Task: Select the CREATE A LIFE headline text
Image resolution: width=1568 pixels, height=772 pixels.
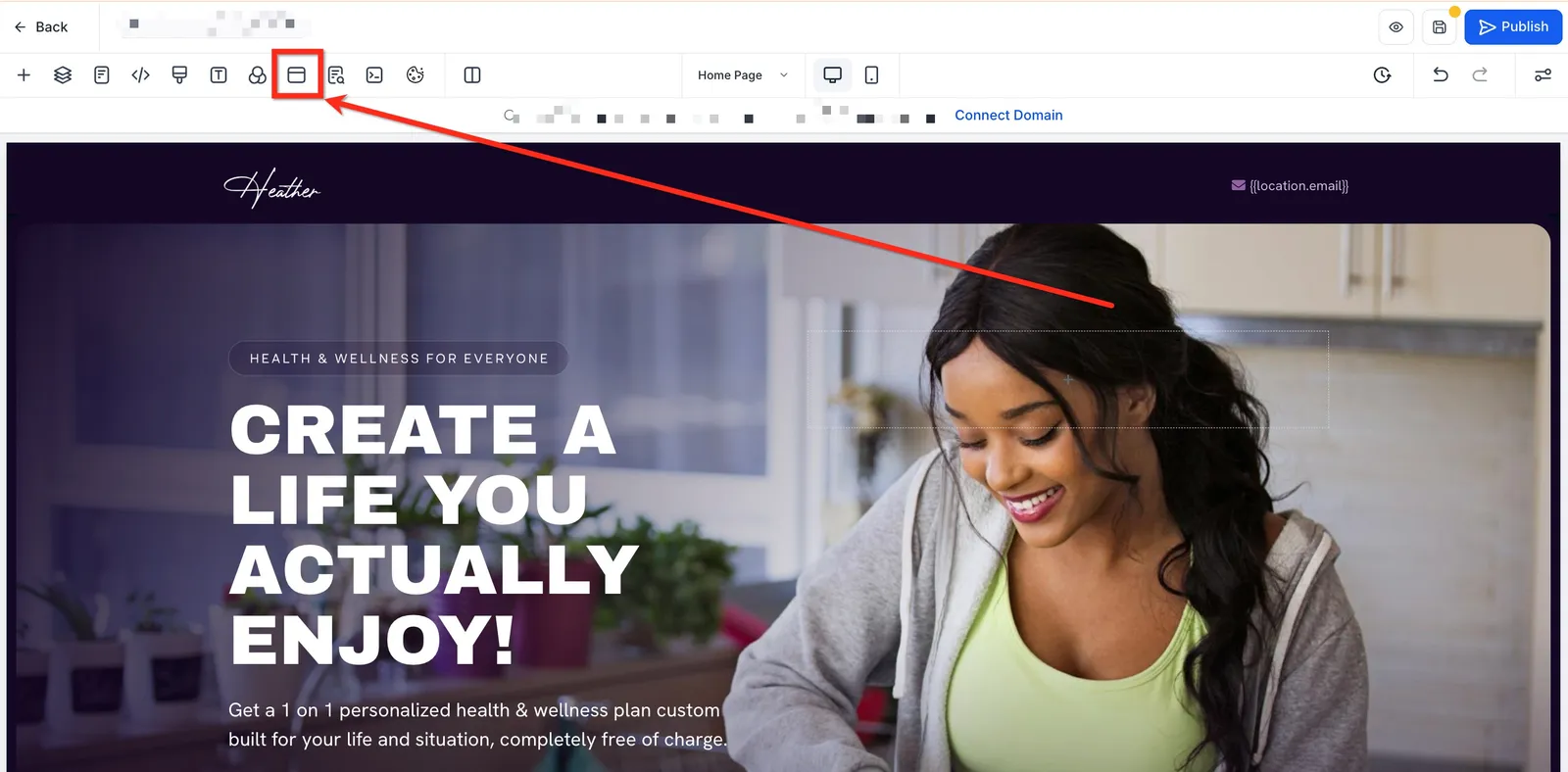Action: (434, 535)
